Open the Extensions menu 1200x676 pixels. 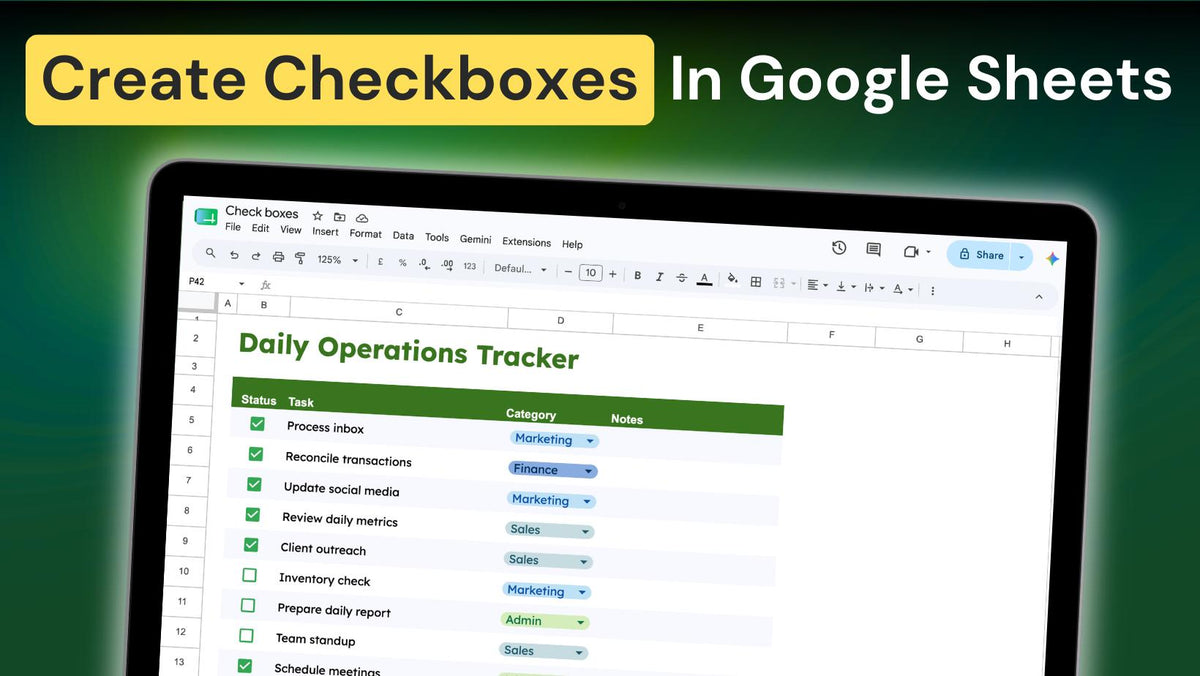click(x=526, y=242)
